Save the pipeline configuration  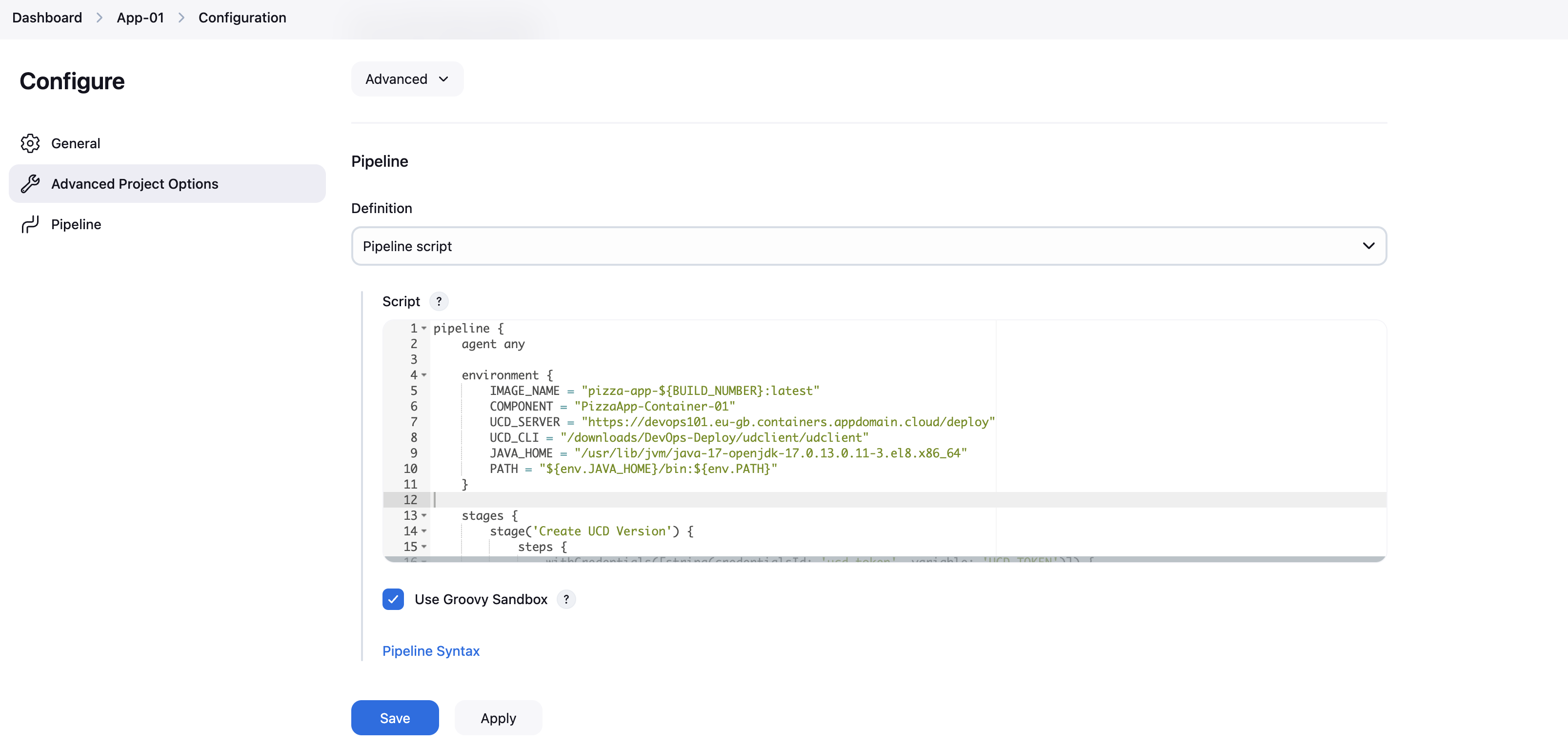(x=395, y=718)
